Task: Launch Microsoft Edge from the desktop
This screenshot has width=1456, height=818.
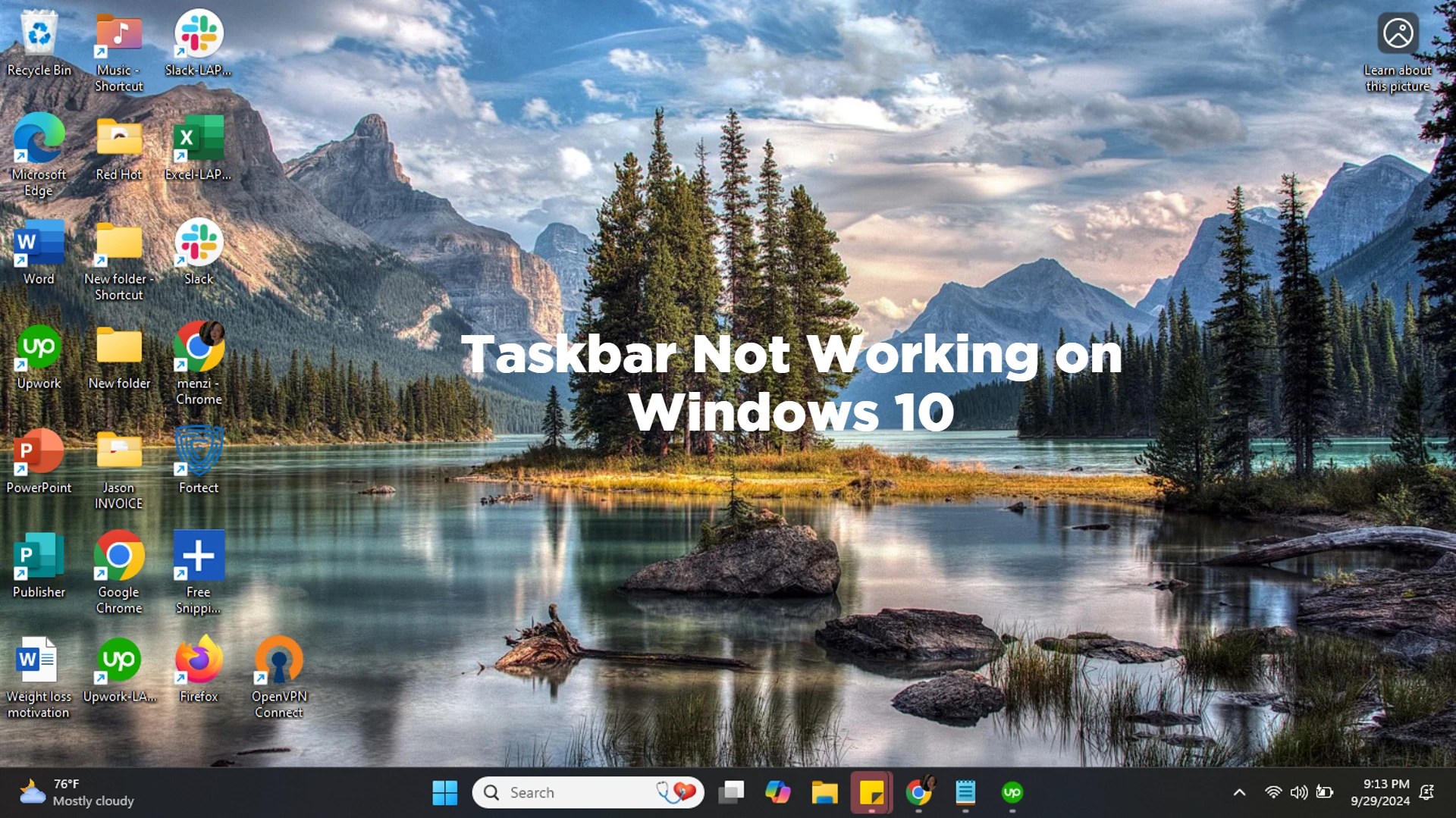Action: click(39, 140)
